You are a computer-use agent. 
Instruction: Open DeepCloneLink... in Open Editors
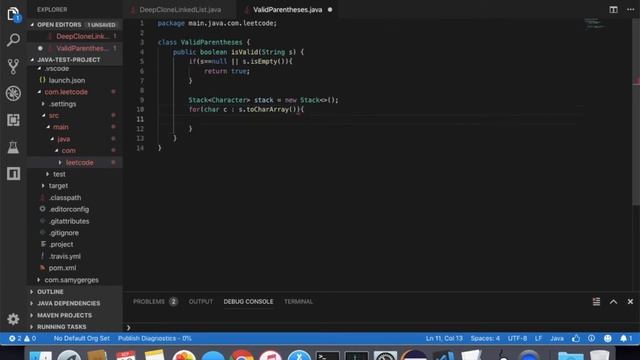click(x=75, y=36)
